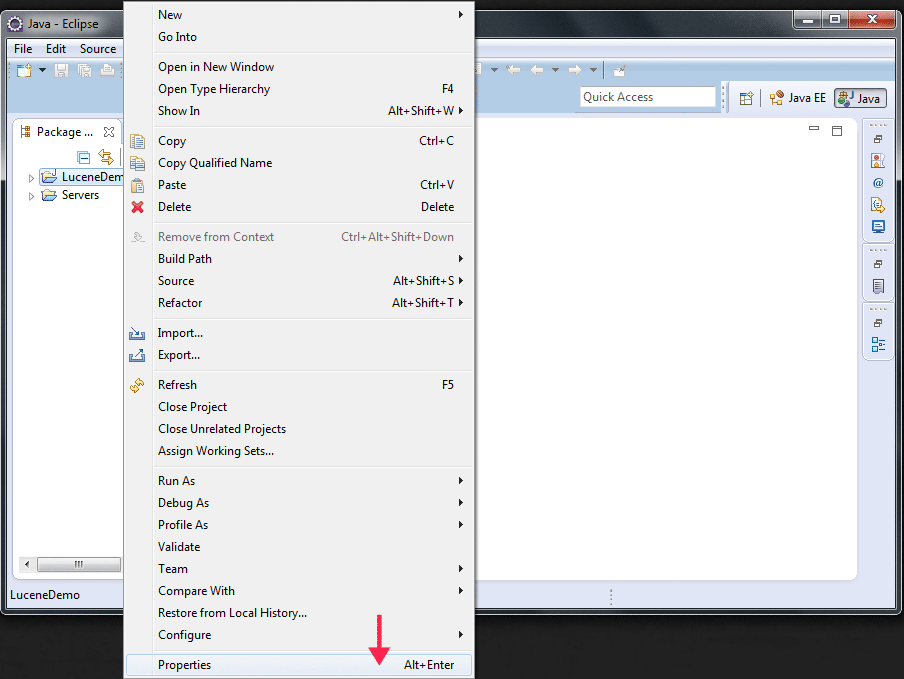Viewport: 904px width, 679px height.
Task: Collapse All in Package Explorer
Action: point(84,157)
